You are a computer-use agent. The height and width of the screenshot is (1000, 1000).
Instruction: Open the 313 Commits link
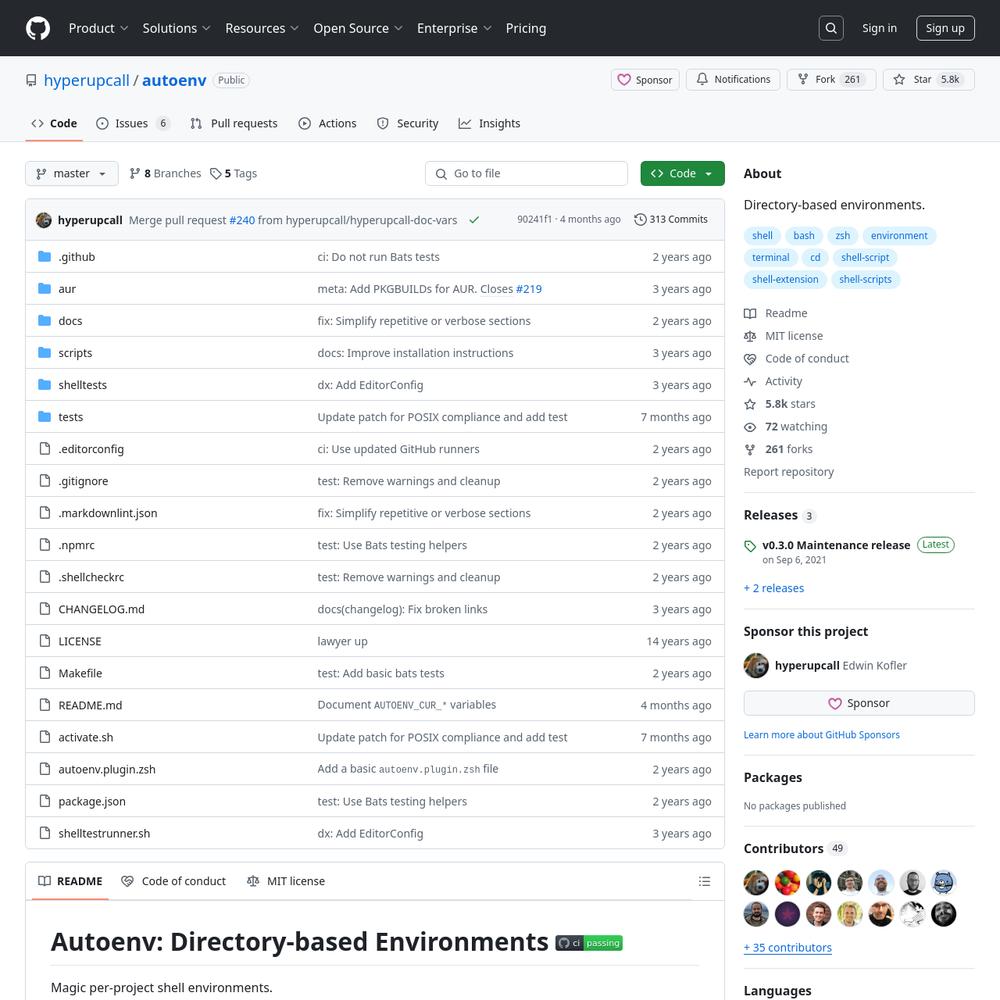click(671, 219)
